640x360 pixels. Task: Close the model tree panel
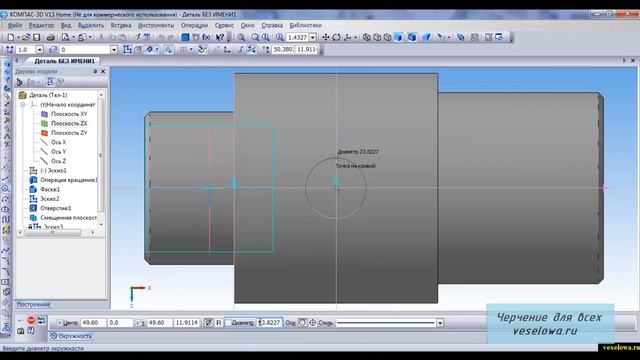click(x=103, y=71)
